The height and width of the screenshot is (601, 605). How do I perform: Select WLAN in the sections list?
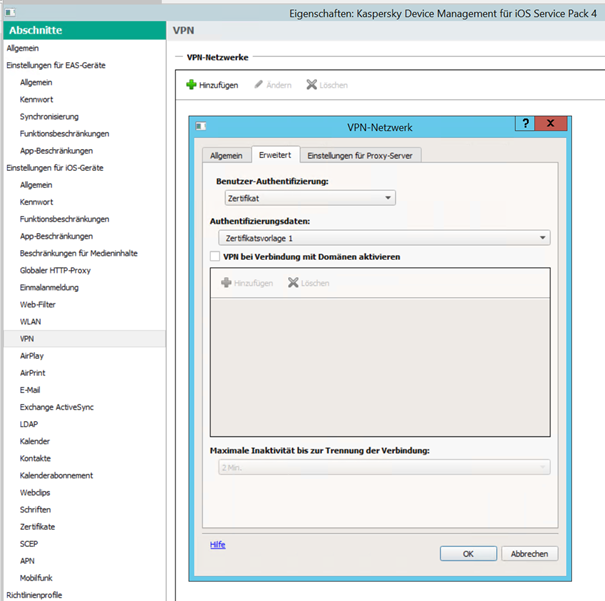[30, 321]
